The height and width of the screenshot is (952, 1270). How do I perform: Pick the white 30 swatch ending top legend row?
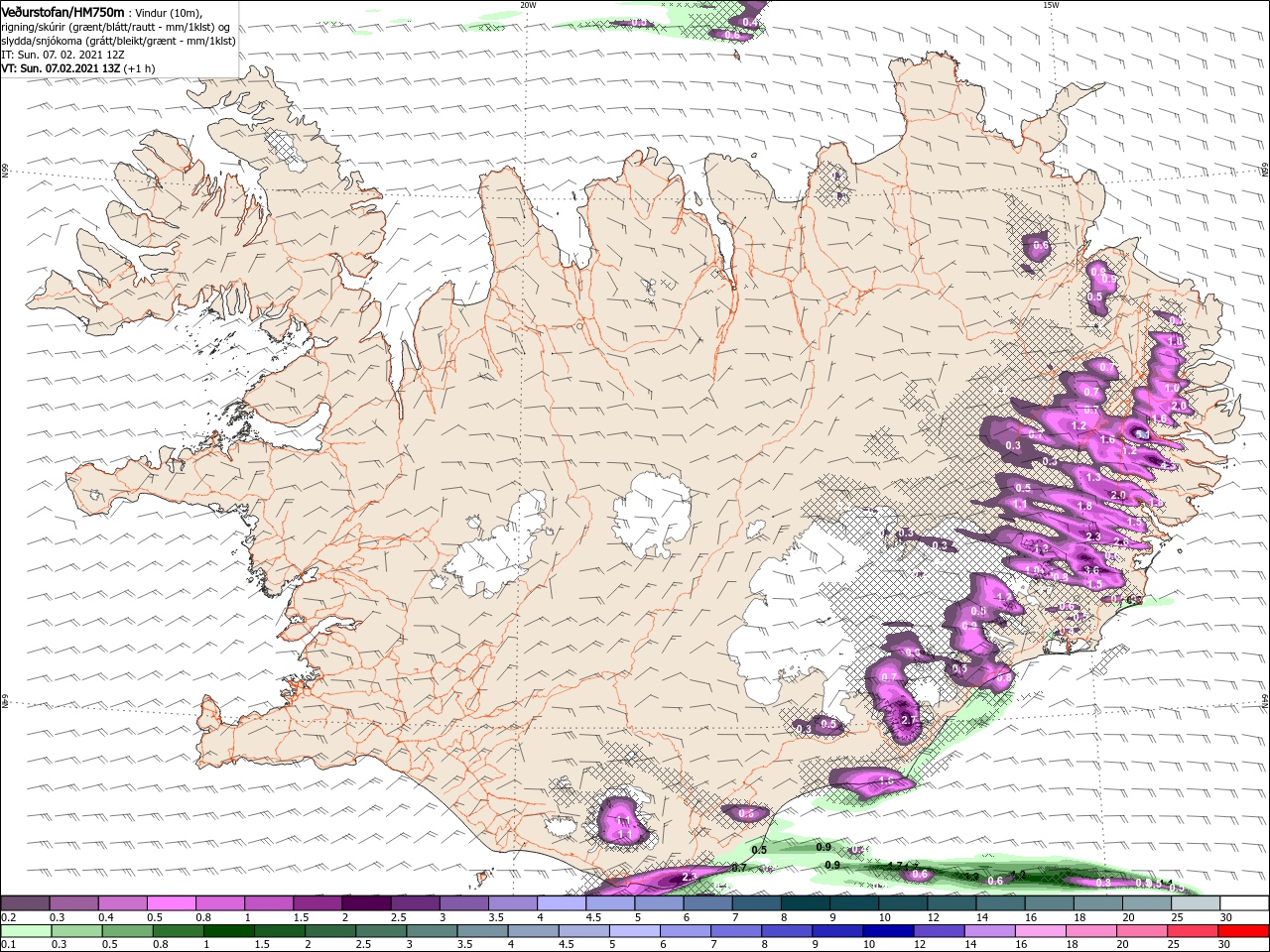point(1244,903)
